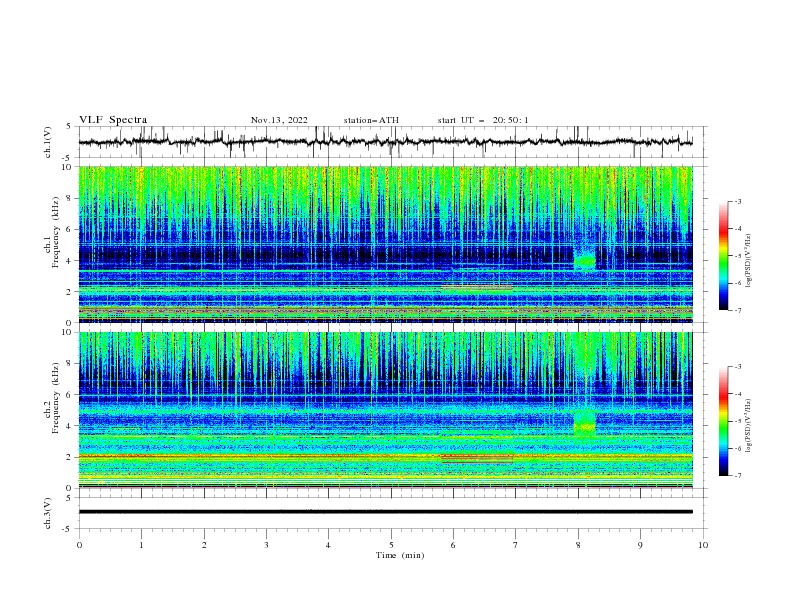This screenshot has height=612, width=792.
Task: Click time axis tick label "9"
Action: click(x=640, y=545)
